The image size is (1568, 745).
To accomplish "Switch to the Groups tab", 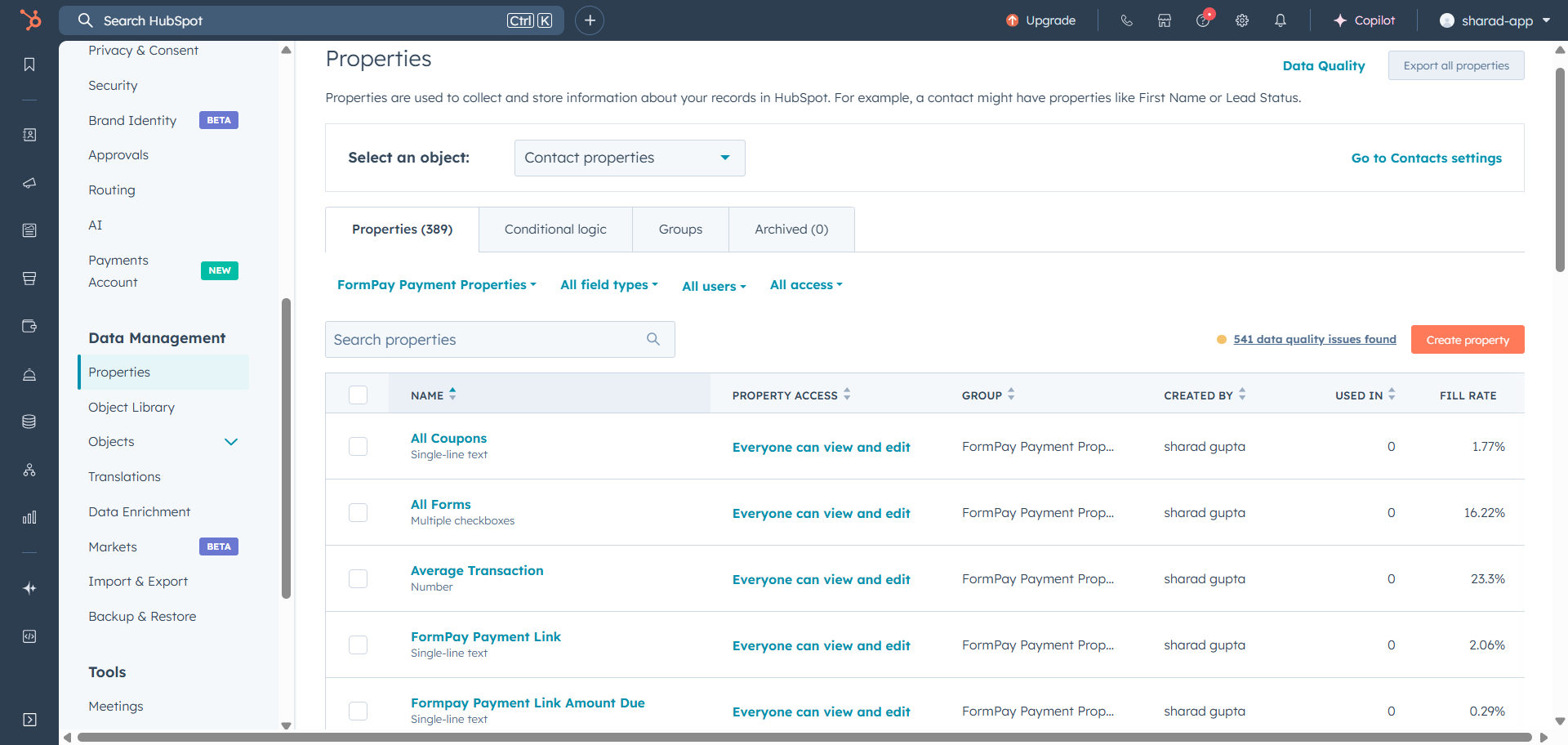I will pyautogui.click(x=680, y=230).
